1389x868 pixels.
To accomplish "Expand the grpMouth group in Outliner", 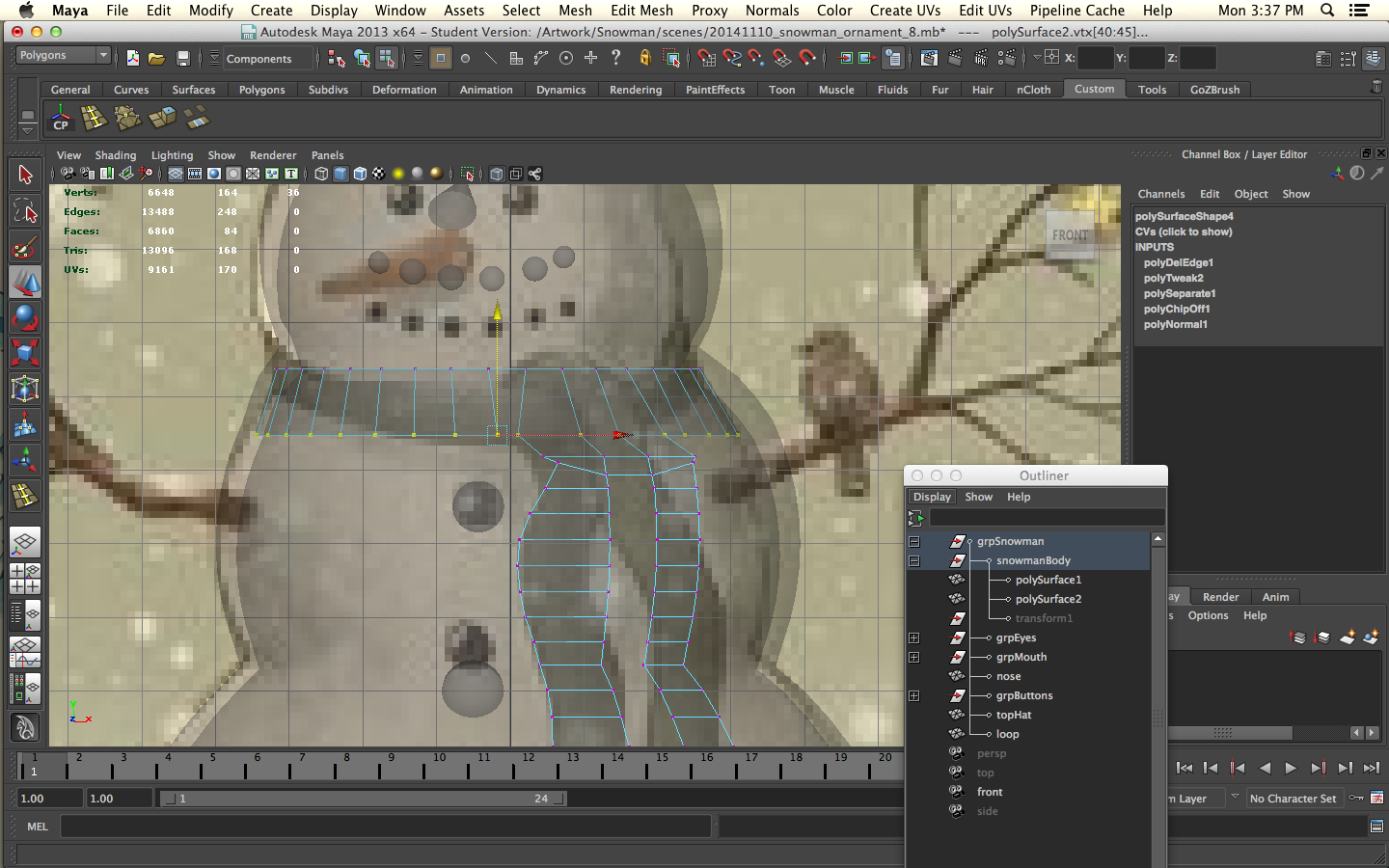I will point(913,657).
